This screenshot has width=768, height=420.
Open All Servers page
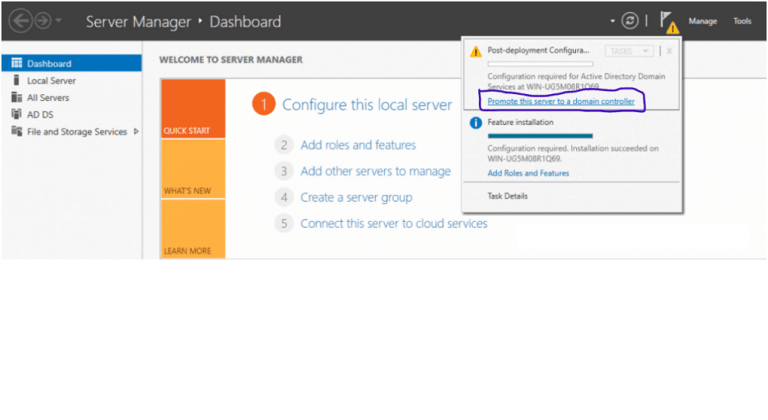point(48,98)
